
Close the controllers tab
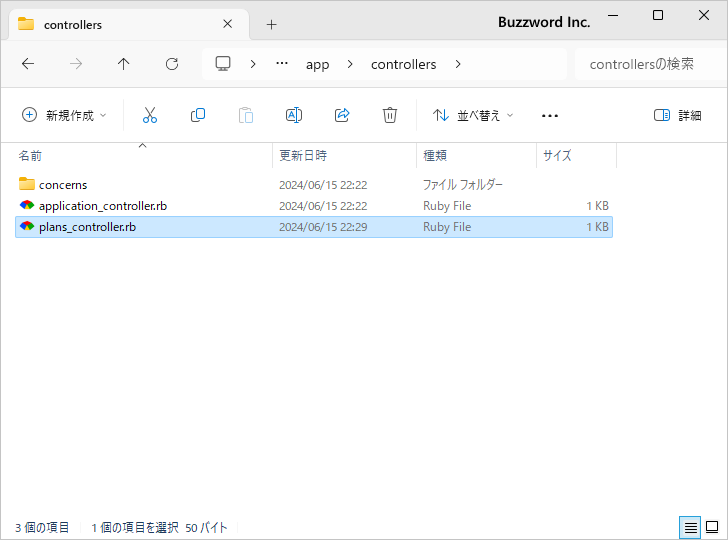click(x=228, y=24)
